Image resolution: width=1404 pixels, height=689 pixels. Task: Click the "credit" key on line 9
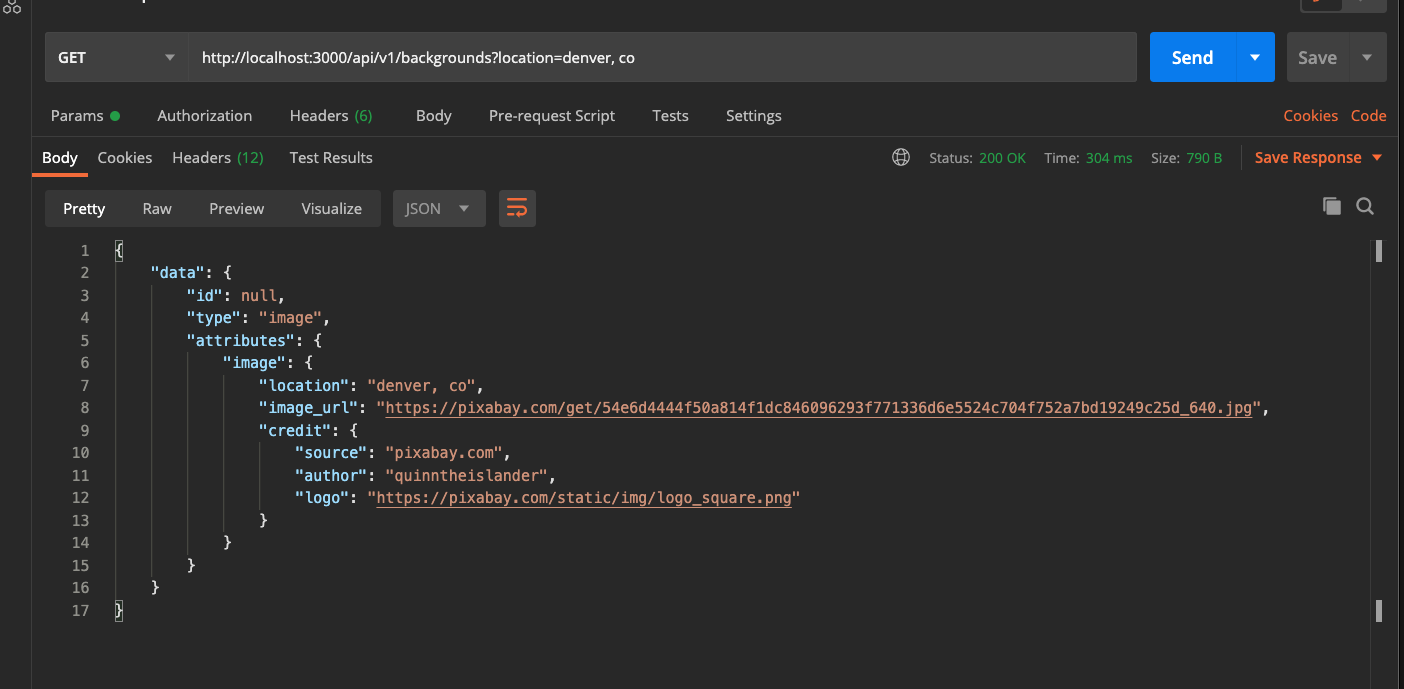point(293,430)
